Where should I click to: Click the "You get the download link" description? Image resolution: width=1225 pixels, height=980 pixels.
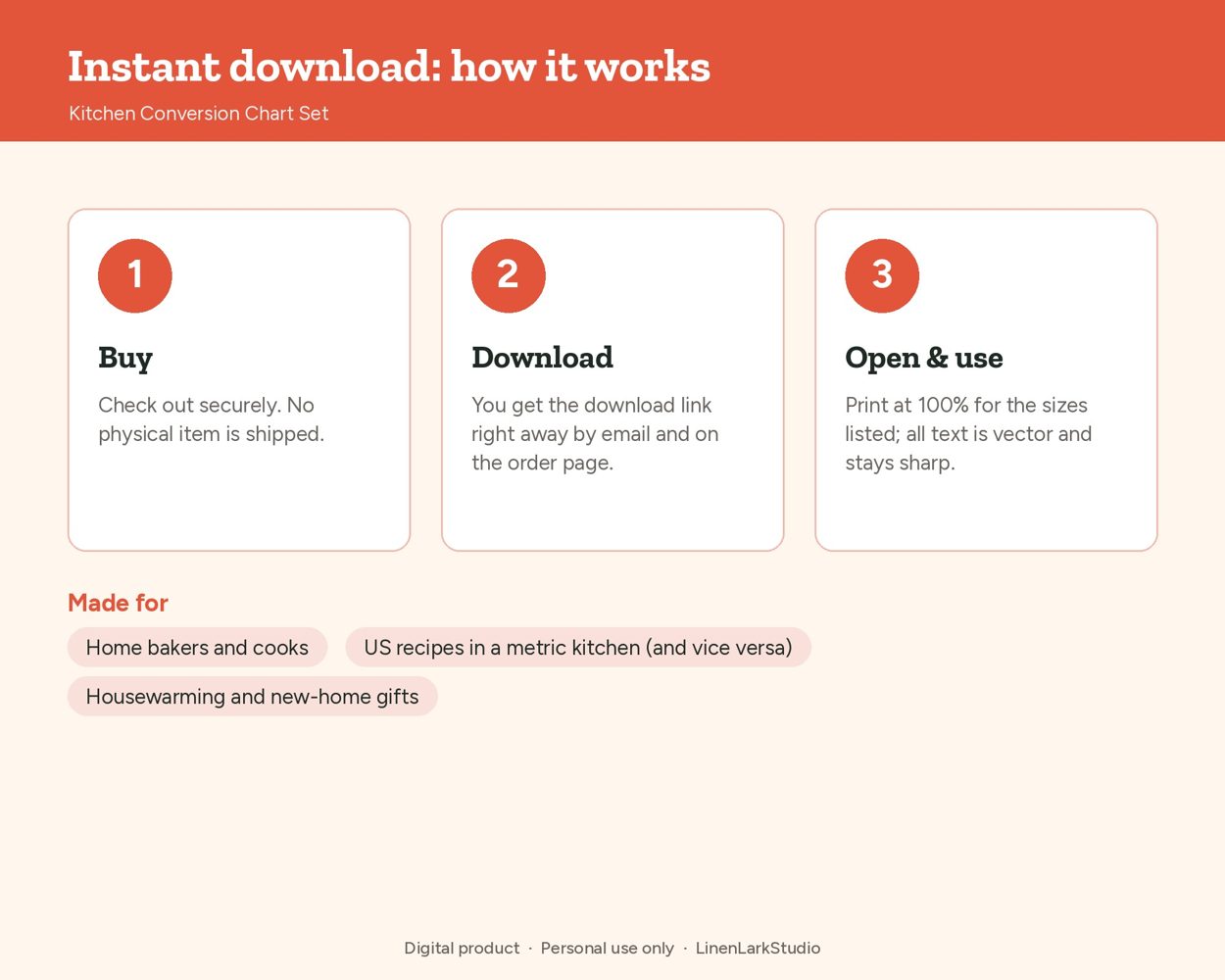[x=595, y=433]
